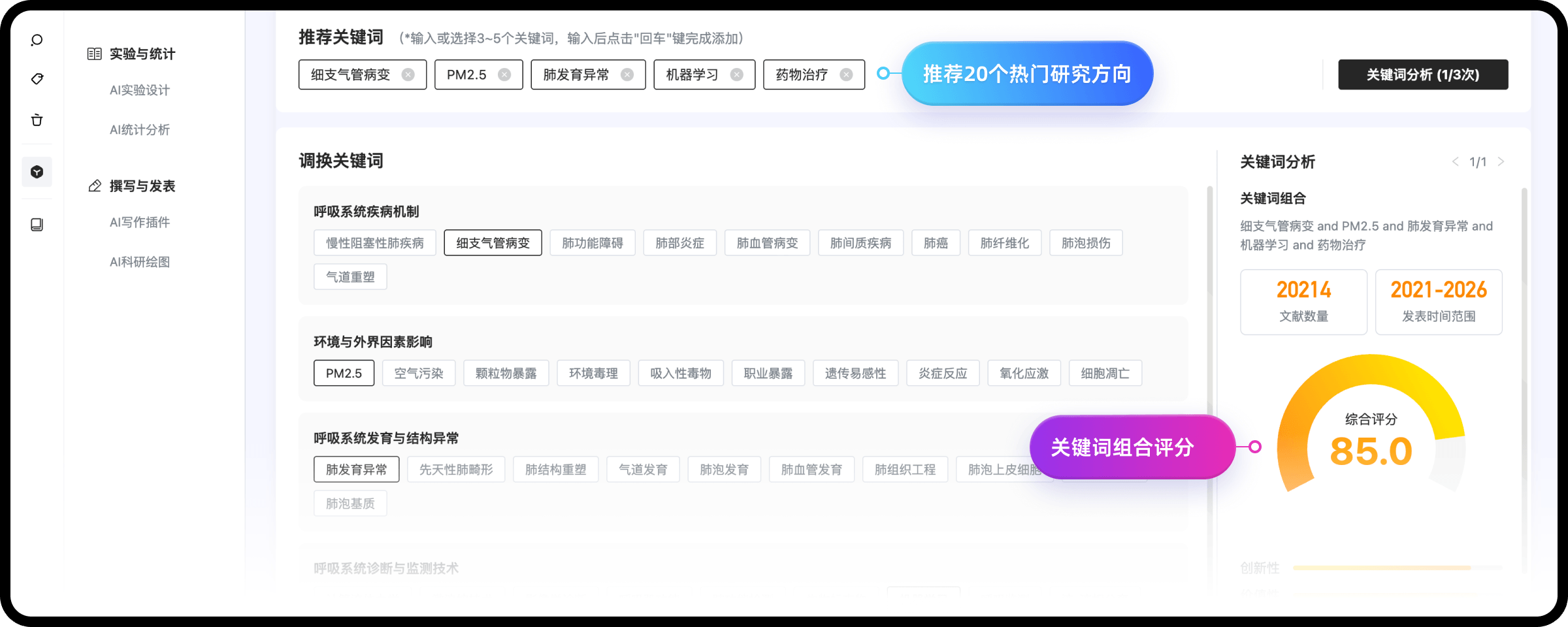Deselect the 细支气管病变 chip under 呼吸系统疾病机制

[493, 243]
